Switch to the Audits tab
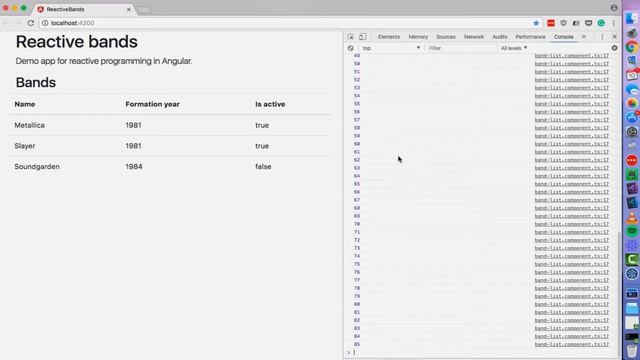 coord(500,37)
